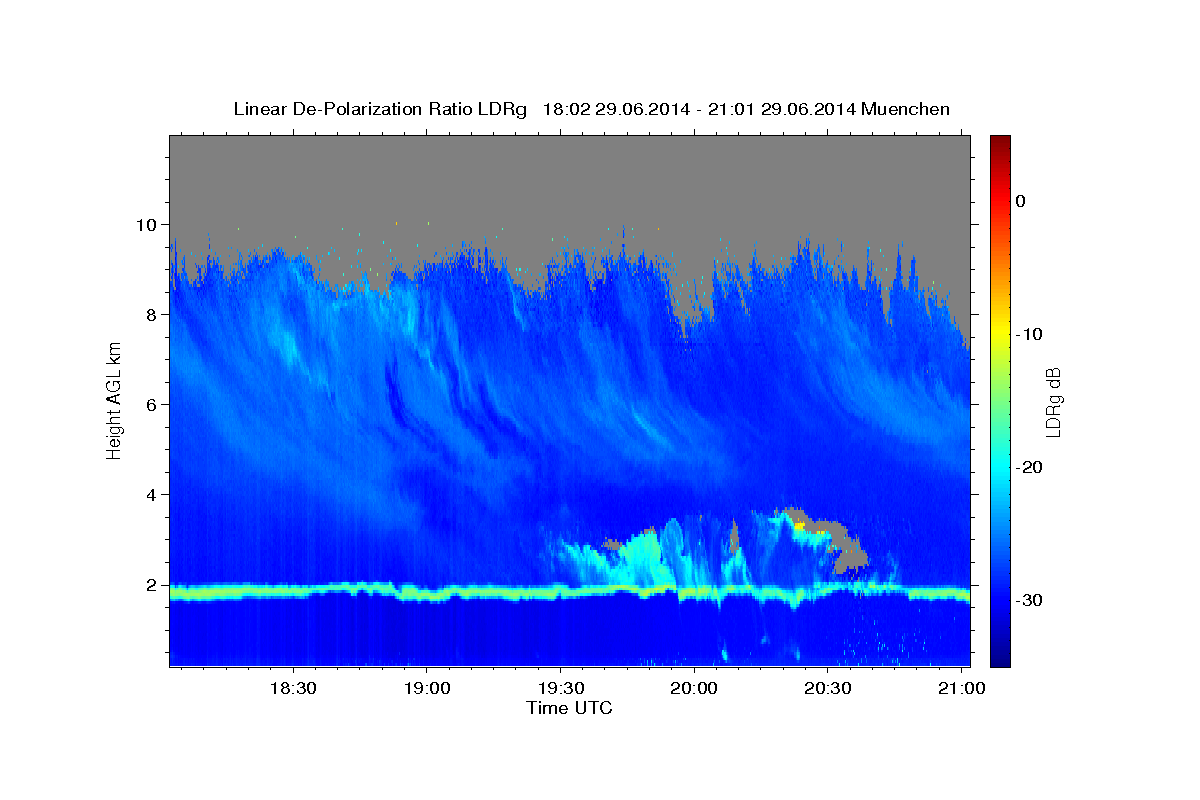Click the dark red top of colorbar
Image resolution: width=1200 pixels, height=800 pixels.
[x=1000, y=142]
